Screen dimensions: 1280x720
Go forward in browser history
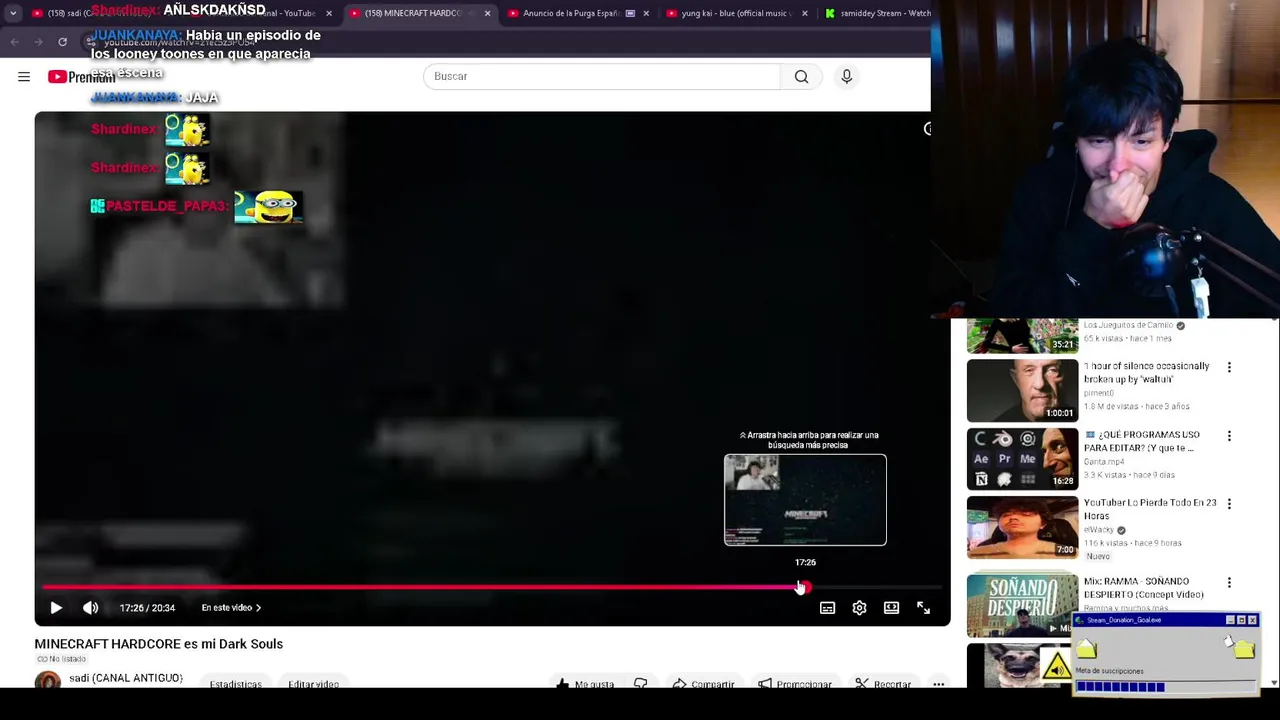coord(38,41)
